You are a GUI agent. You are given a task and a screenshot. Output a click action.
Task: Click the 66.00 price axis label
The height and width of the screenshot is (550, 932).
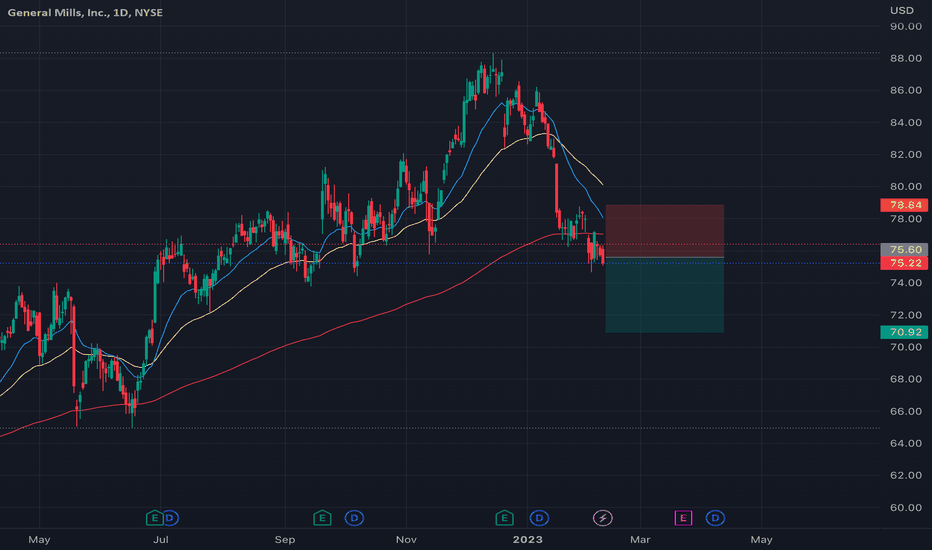pos(906,411)
